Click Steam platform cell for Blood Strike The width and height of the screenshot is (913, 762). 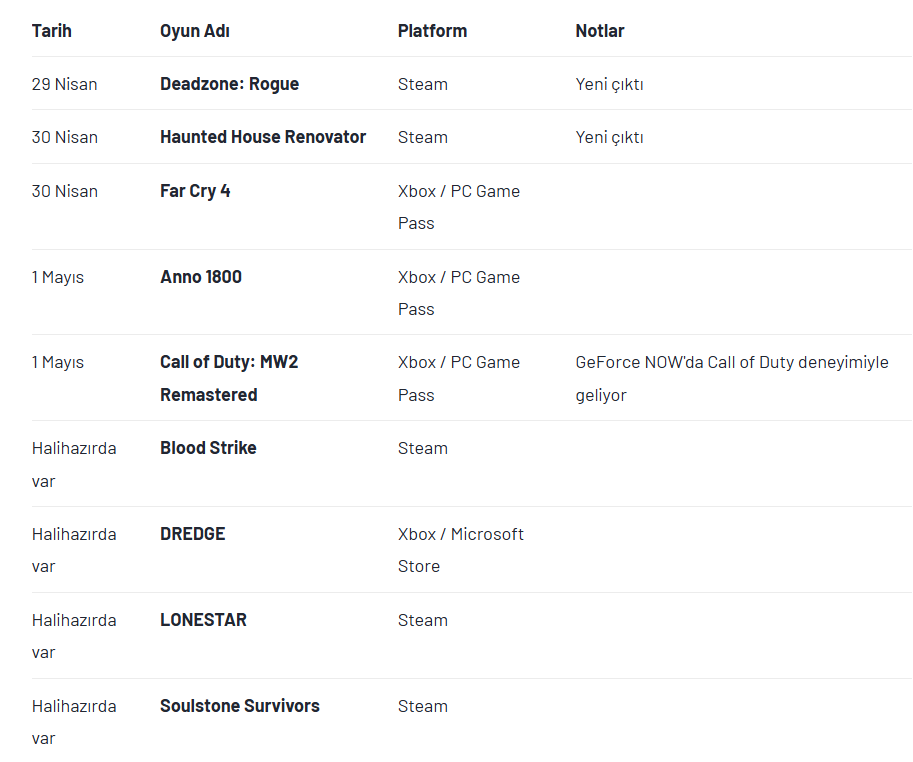[x=423, y=448]
